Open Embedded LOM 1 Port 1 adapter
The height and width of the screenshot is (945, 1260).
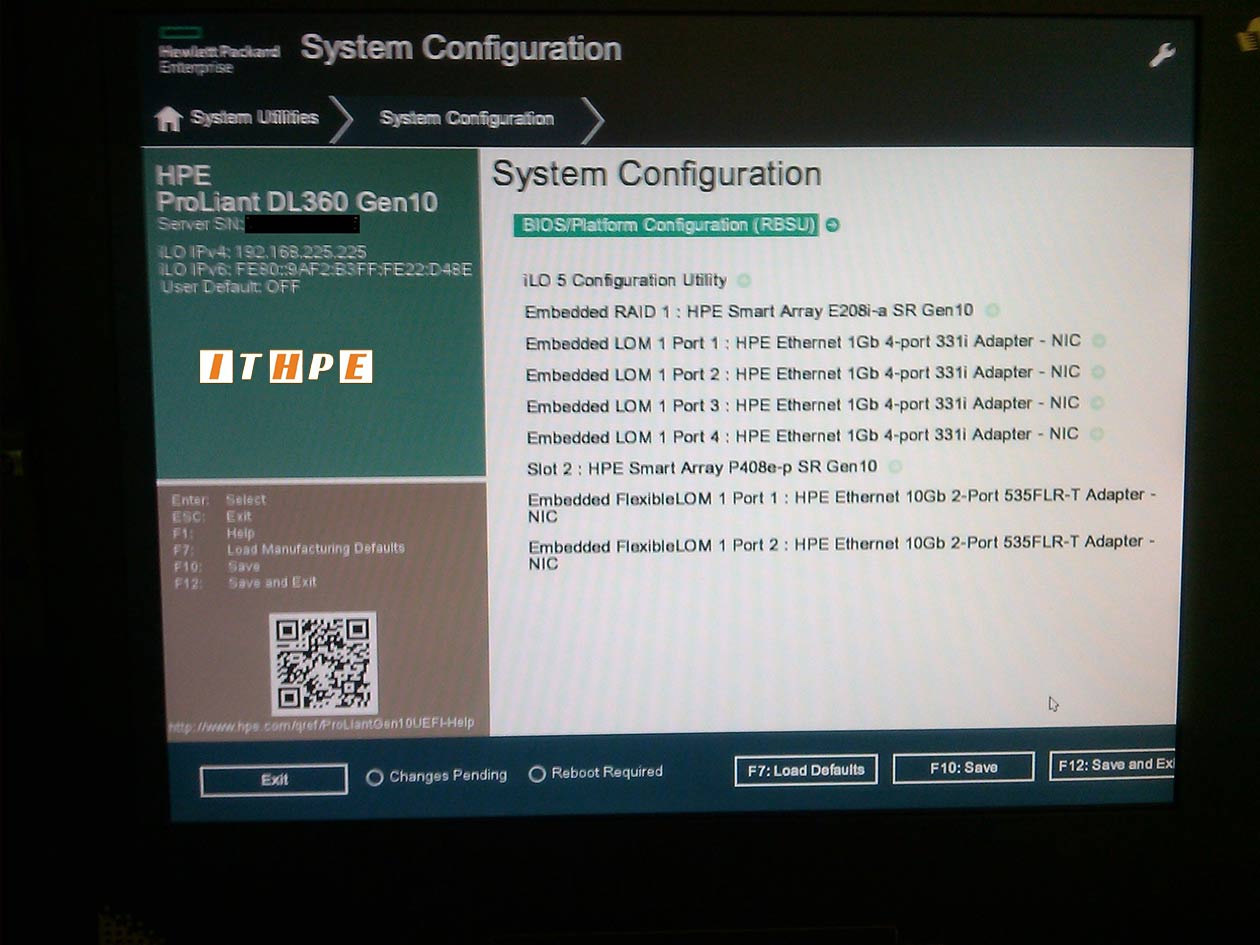click(x=803, y=342)
